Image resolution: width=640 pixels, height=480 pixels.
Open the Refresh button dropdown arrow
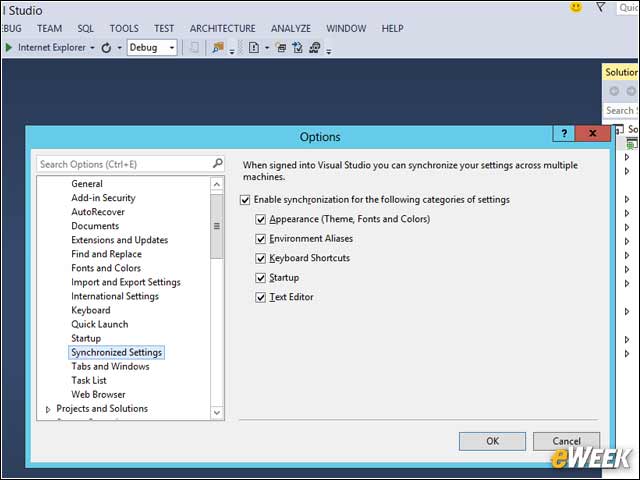[120, 48]
